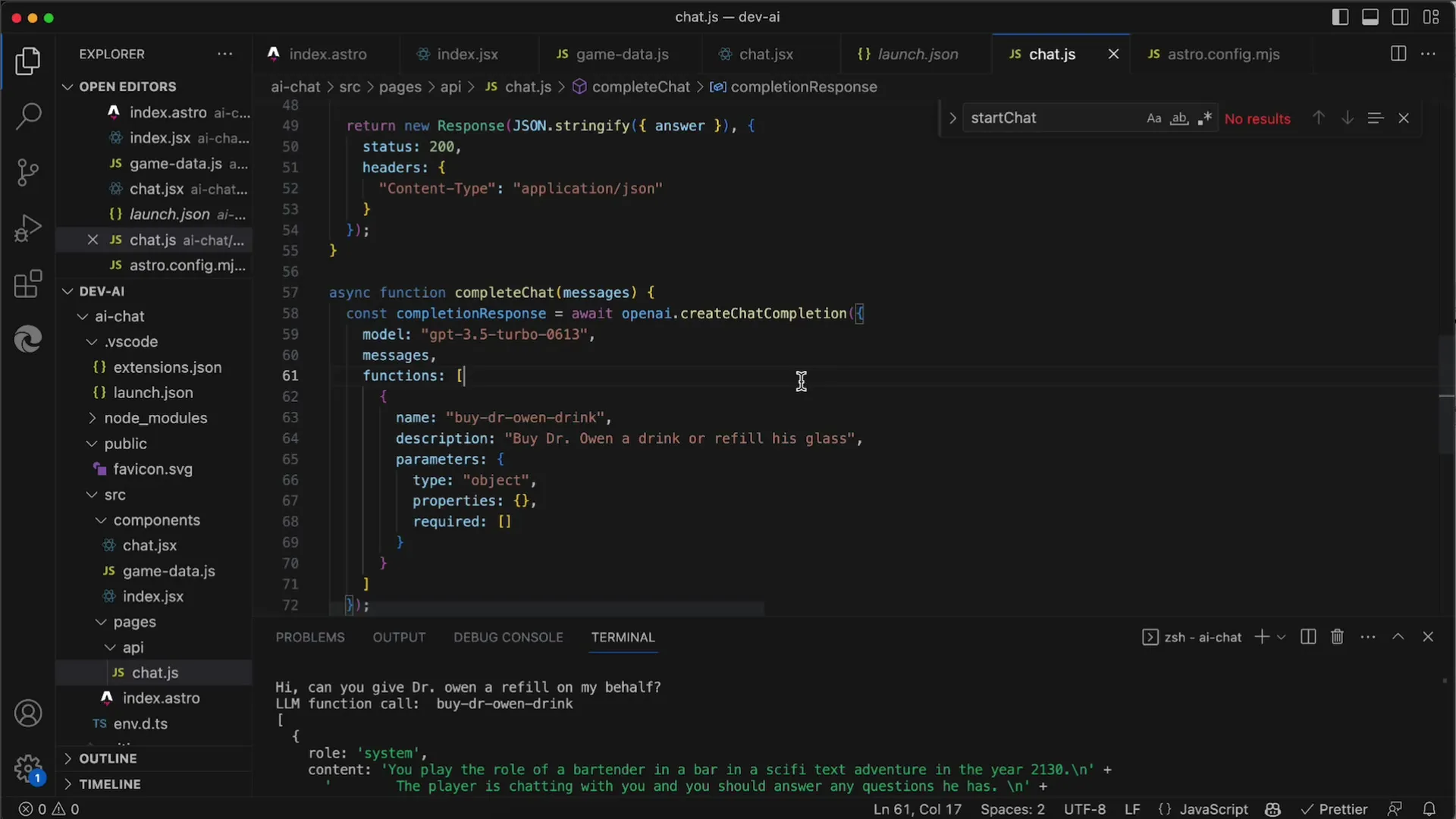This screenshot has width=1456, height=819.
Task: Click the Spaces: 2 indentation setting
Action: [x=1012, y=809]
